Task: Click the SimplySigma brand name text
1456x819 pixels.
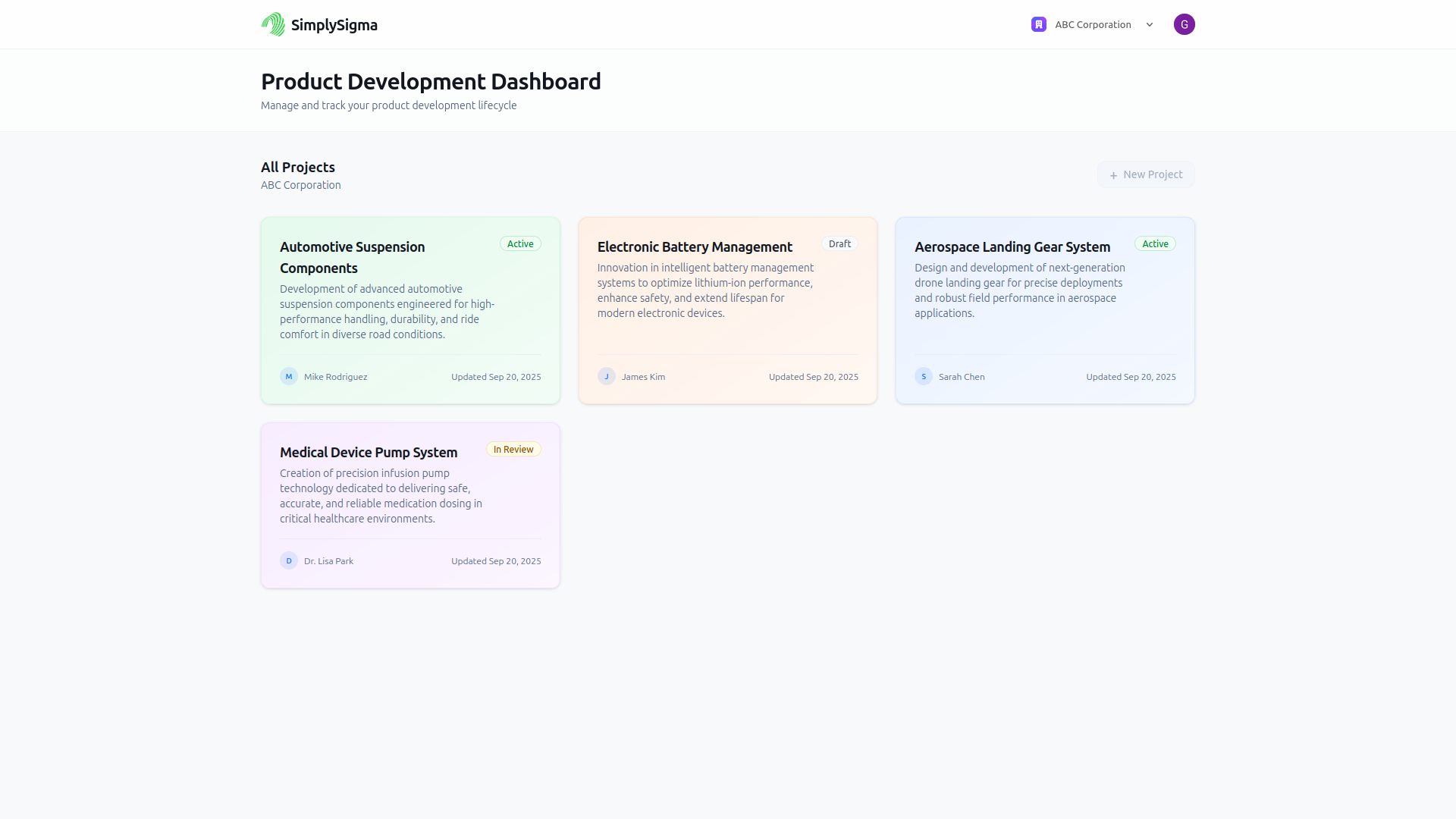Action: (334, 25)
